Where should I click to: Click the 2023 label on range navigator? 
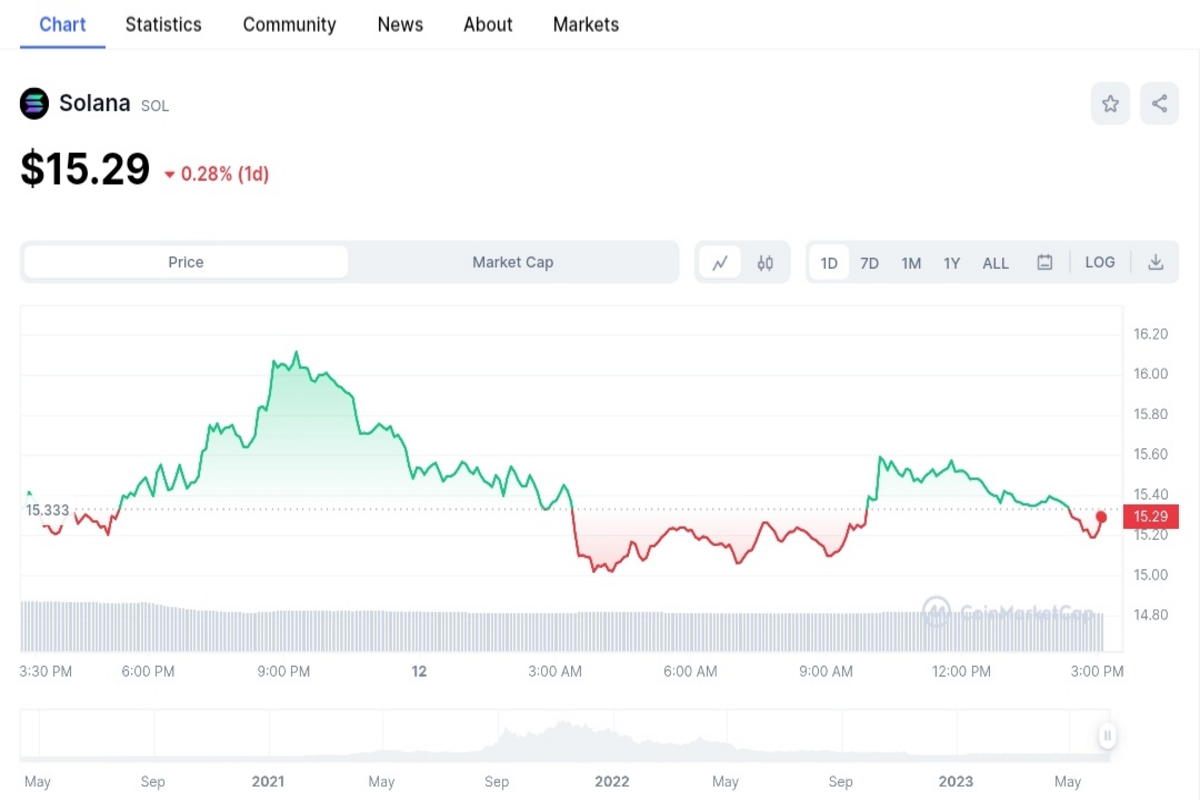[x=956, y=781]
